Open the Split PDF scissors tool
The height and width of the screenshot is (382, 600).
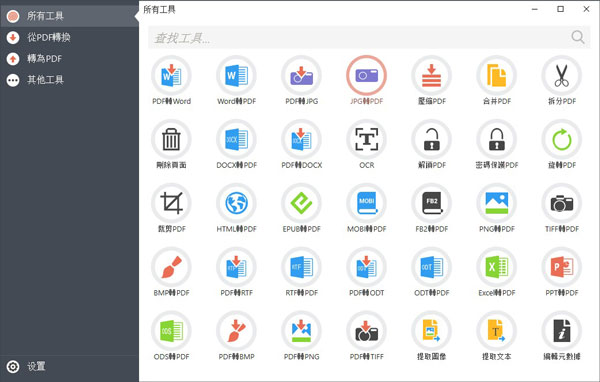click(561, 75)
